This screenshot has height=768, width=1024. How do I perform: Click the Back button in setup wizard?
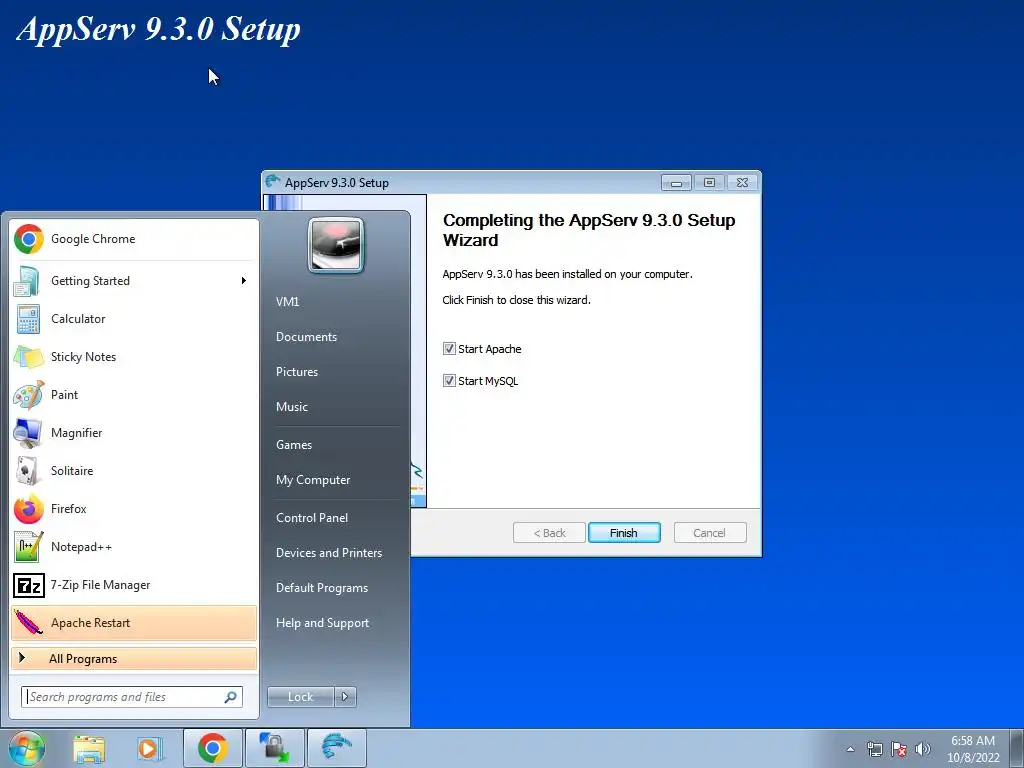pos(549,533)
